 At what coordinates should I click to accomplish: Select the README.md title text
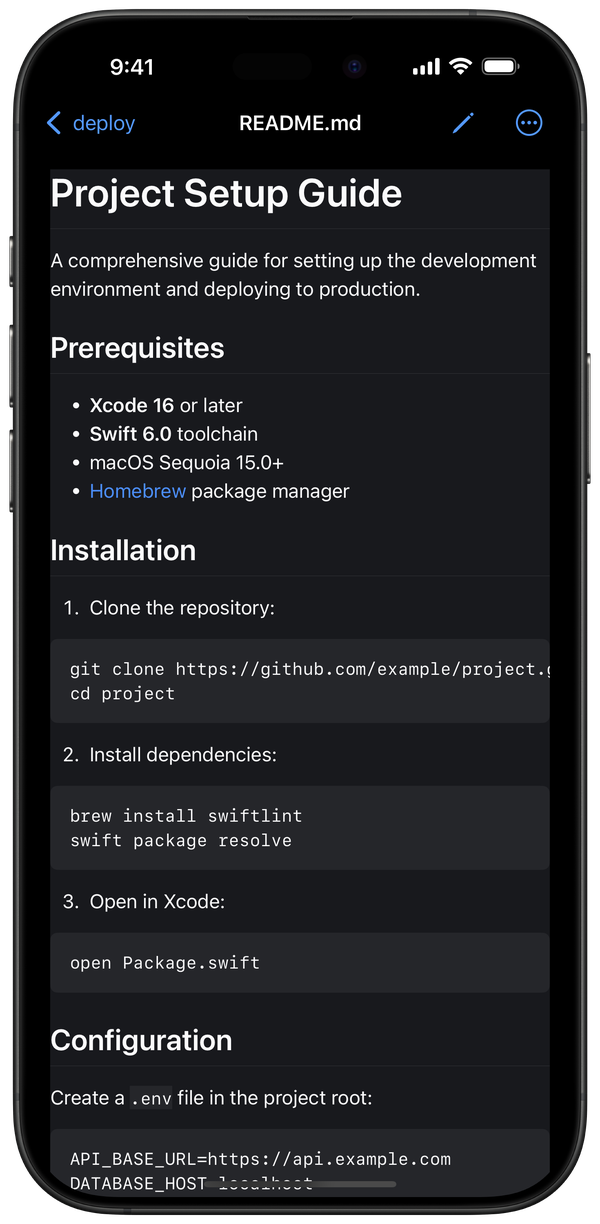300,122
